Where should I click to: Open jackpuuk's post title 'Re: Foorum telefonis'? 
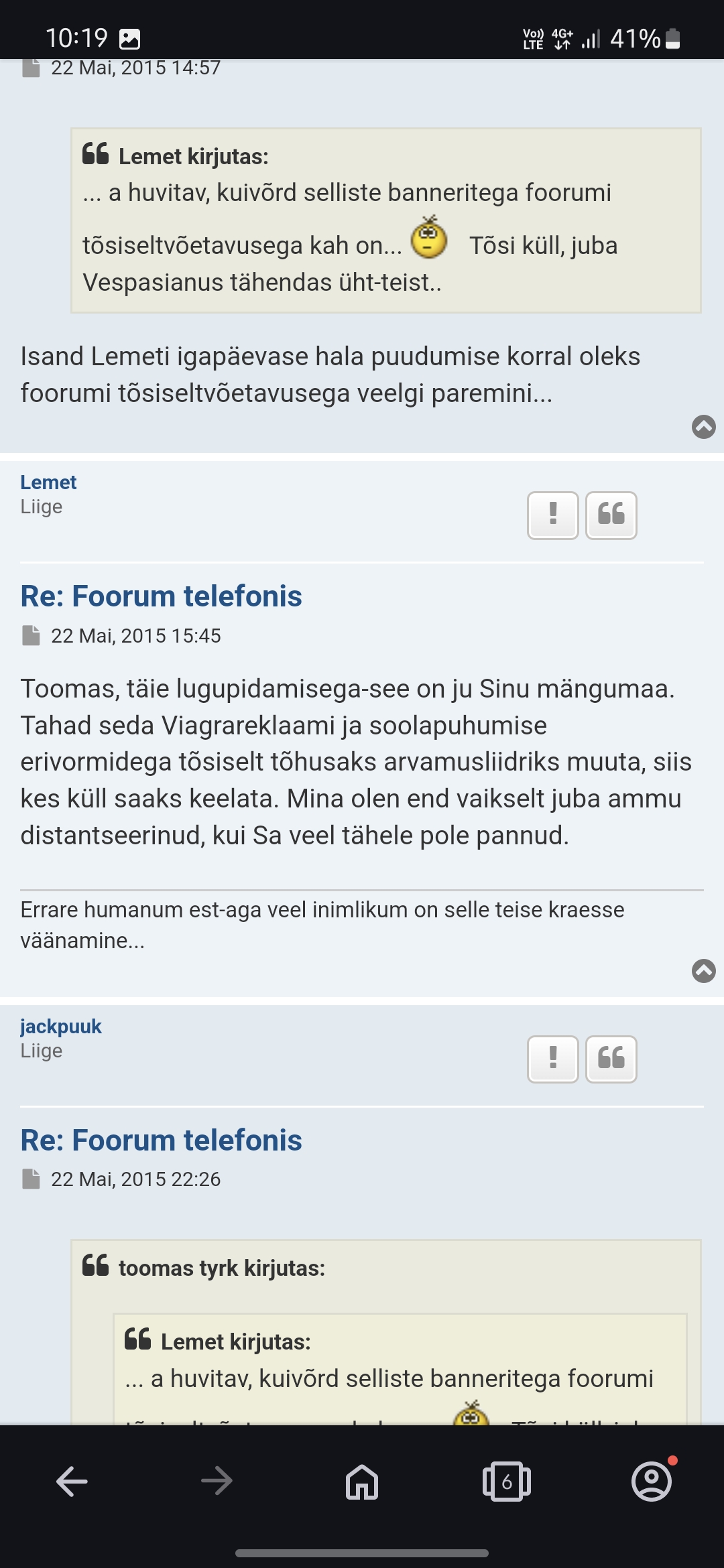point(161,1140)
